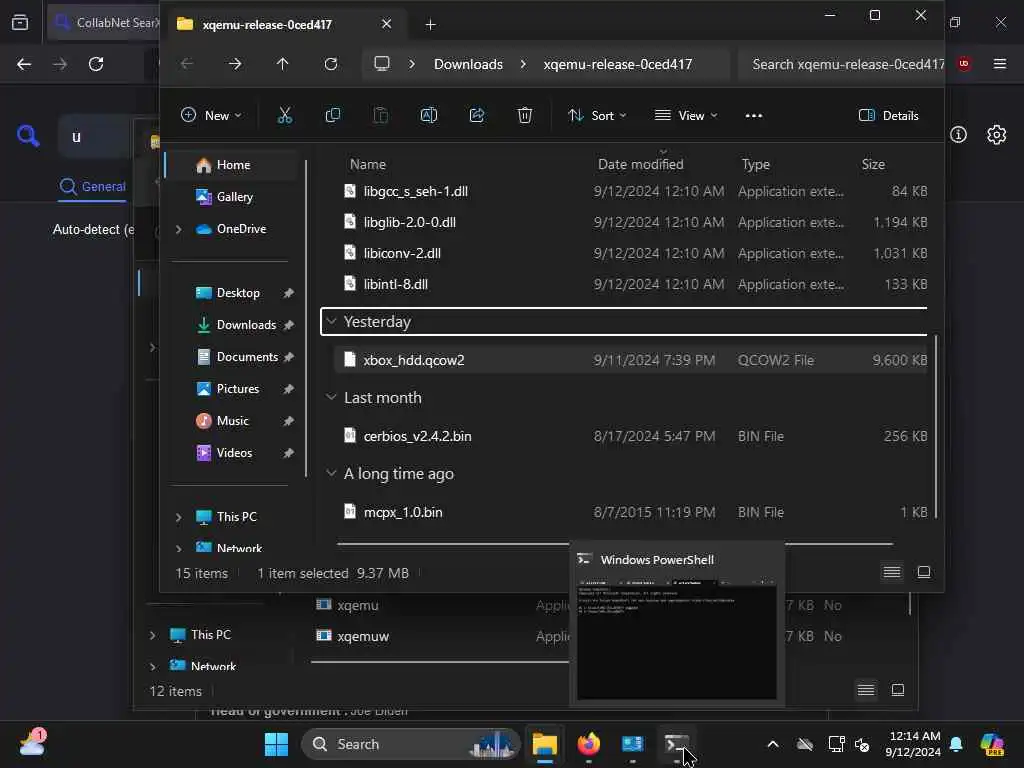Switch to large thumbnails view icon in status bar

[923, 572]
